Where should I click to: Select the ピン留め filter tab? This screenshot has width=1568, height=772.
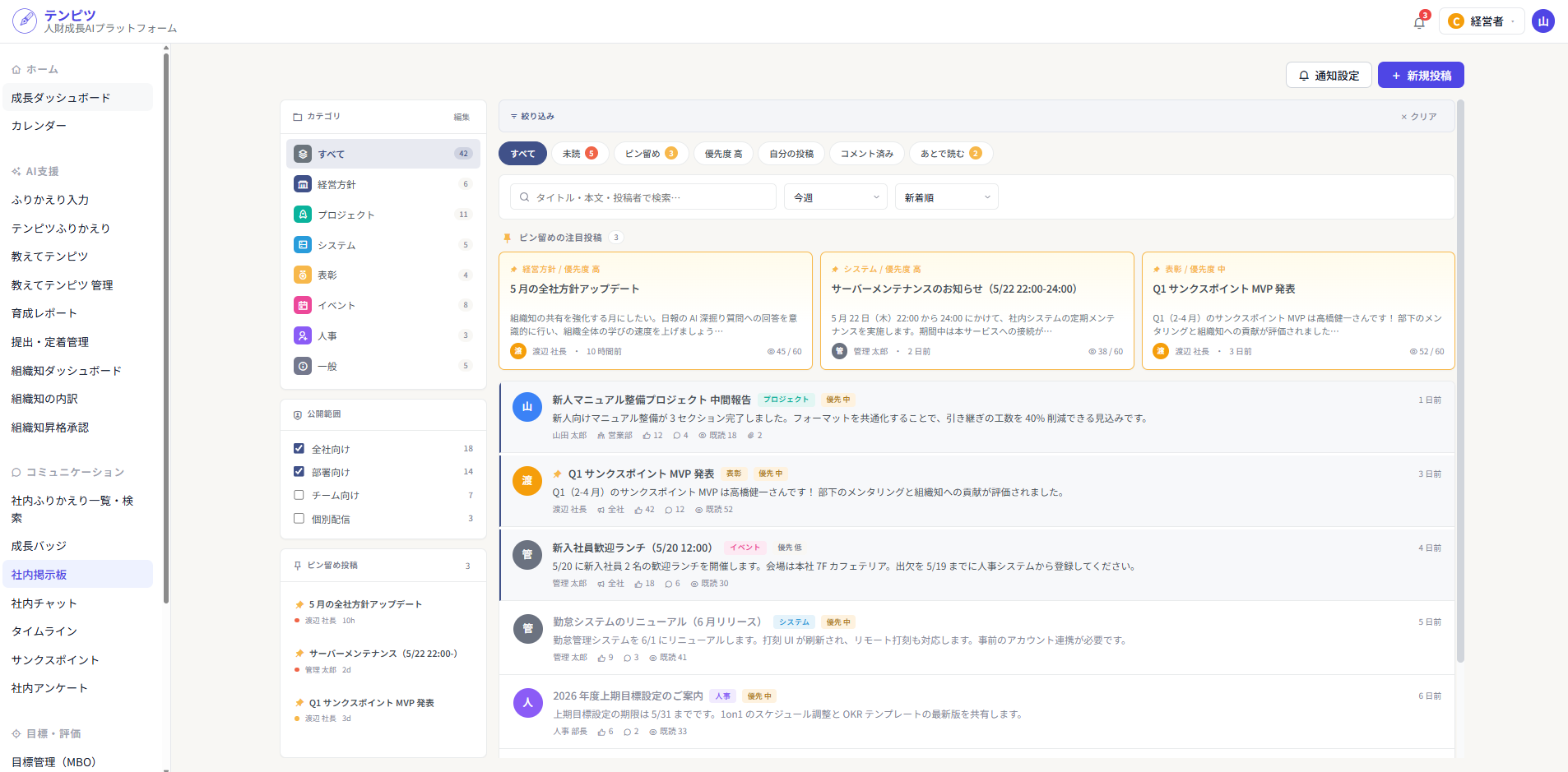651,154
